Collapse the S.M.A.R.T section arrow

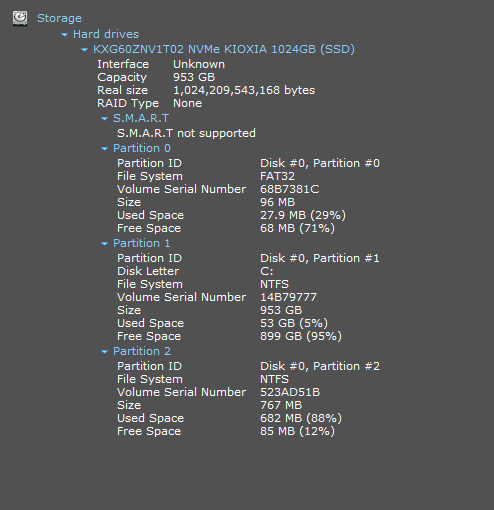tap(104, 118)
